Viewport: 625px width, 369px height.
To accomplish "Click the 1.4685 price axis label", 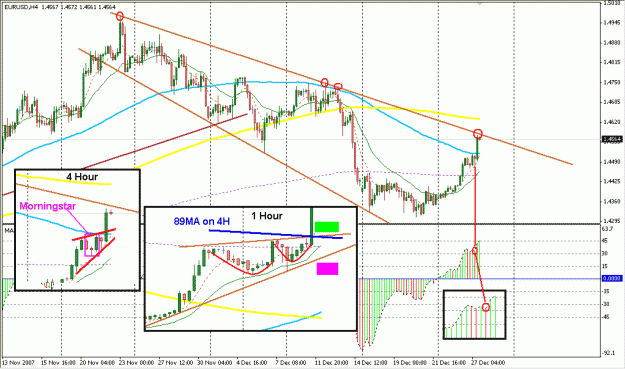I will [612, 102].
